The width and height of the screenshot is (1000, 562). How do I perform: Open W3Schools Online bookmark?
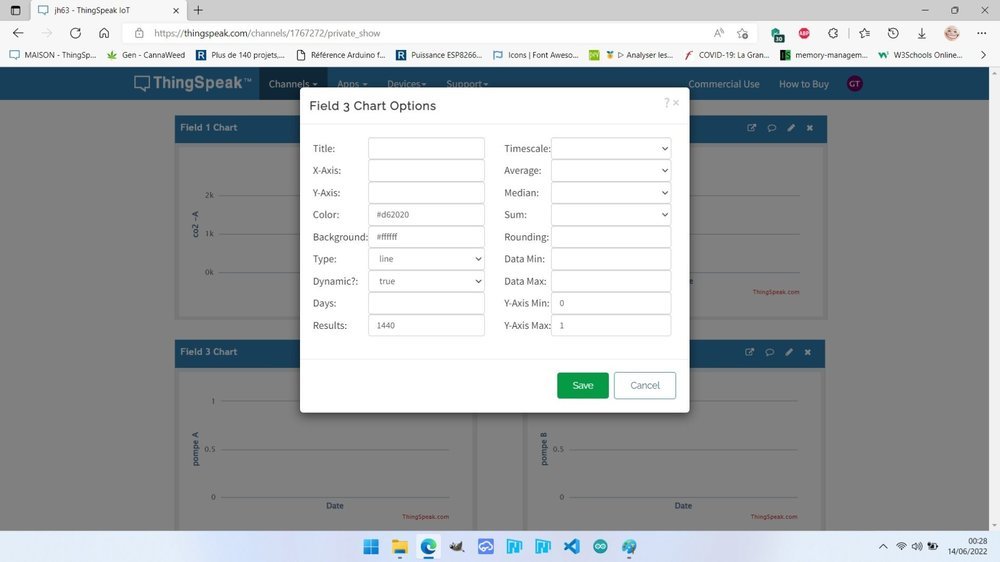(x=920, y=55)
